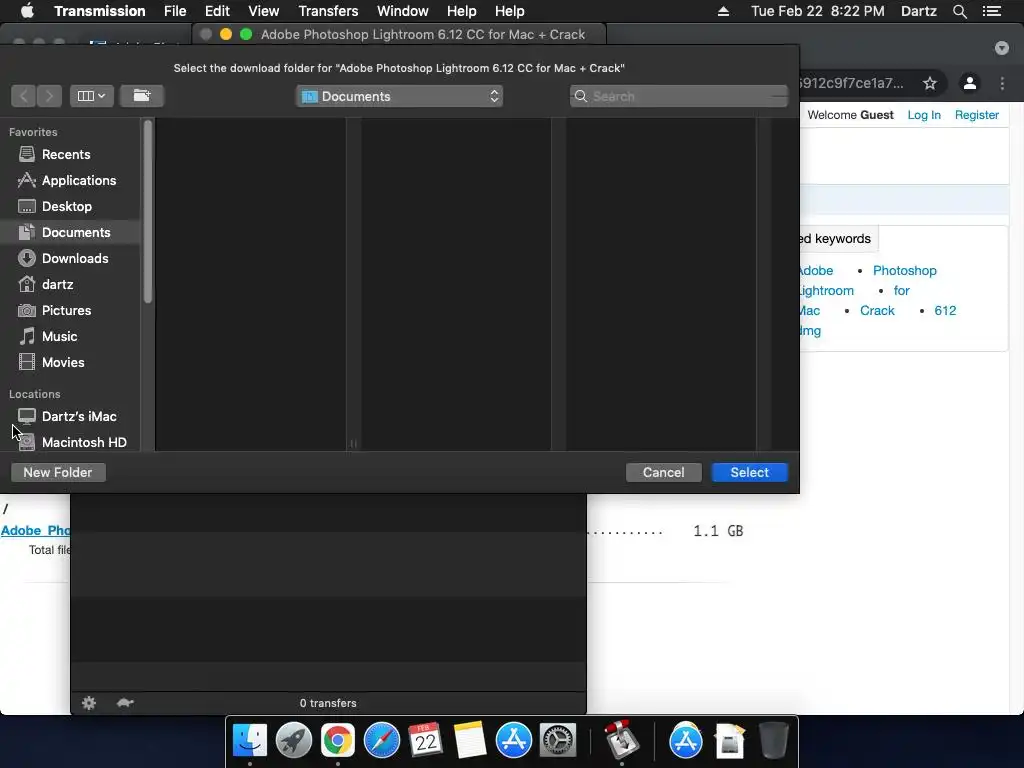Click the Transmission icon in Dock

click(x=621, y=739)
